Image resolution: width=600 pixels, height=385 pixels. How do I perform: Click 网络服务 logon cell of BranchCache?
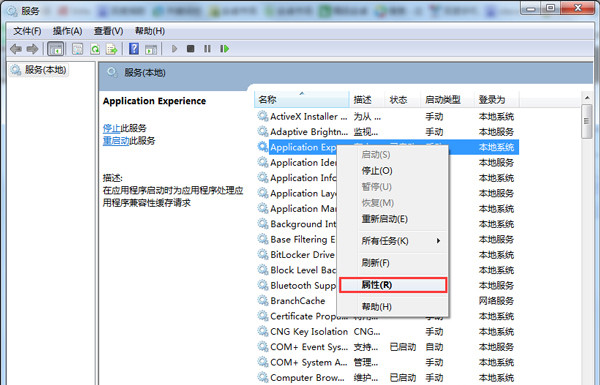click(496, 301)
